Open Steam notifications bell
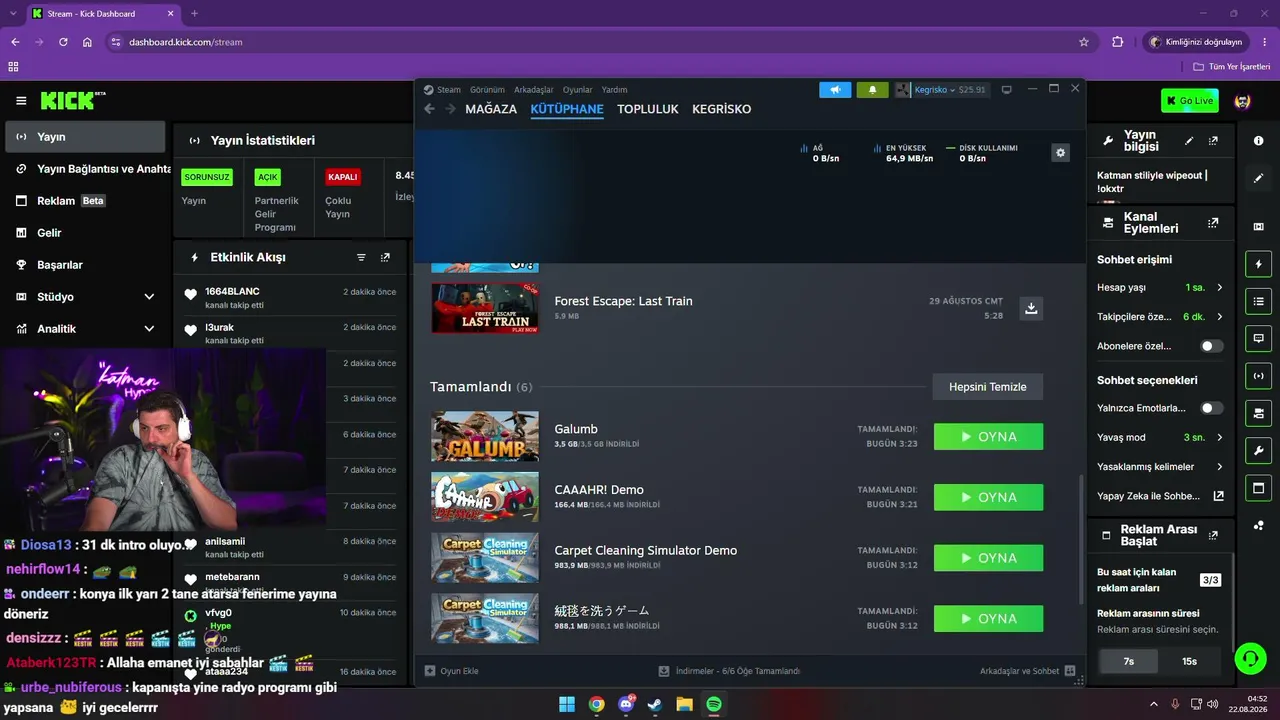 (x=872, y=90)
